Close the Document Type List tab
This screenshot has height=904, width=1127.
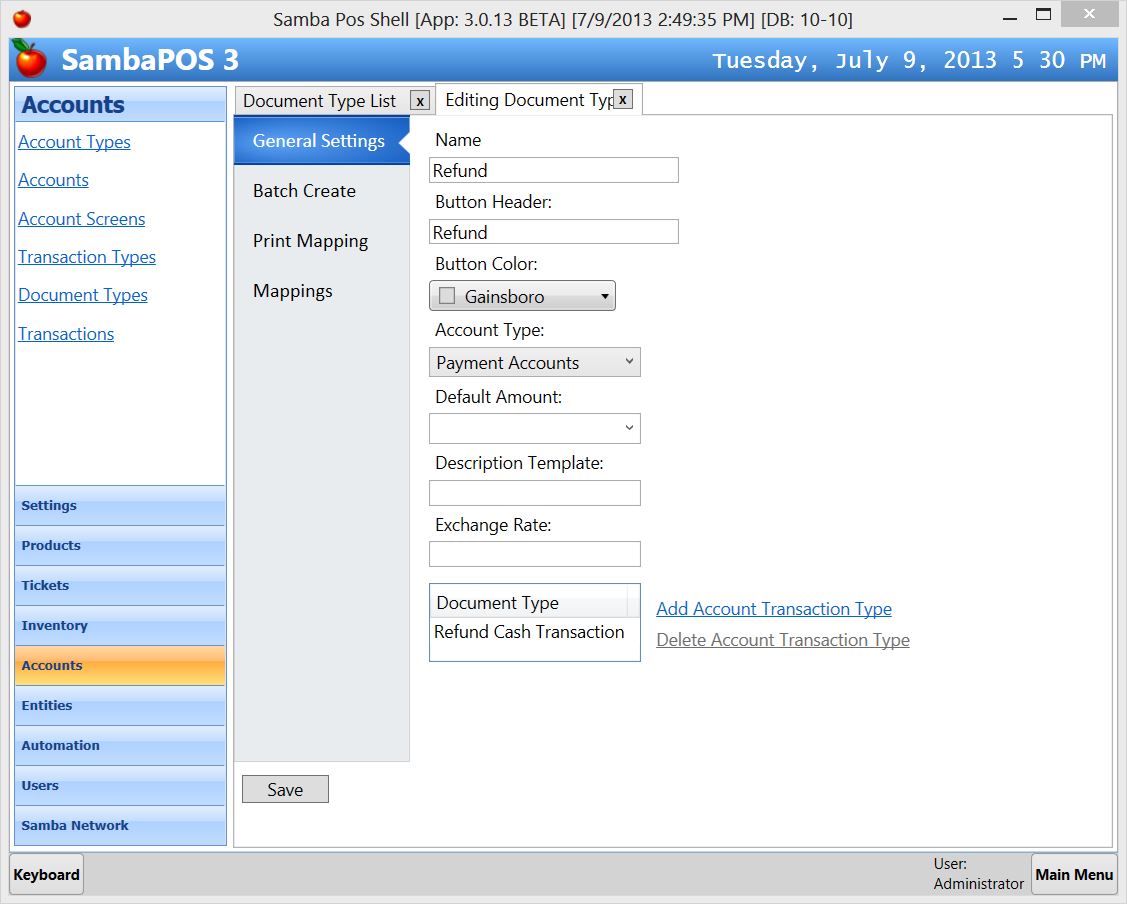[x=420, y=101]
